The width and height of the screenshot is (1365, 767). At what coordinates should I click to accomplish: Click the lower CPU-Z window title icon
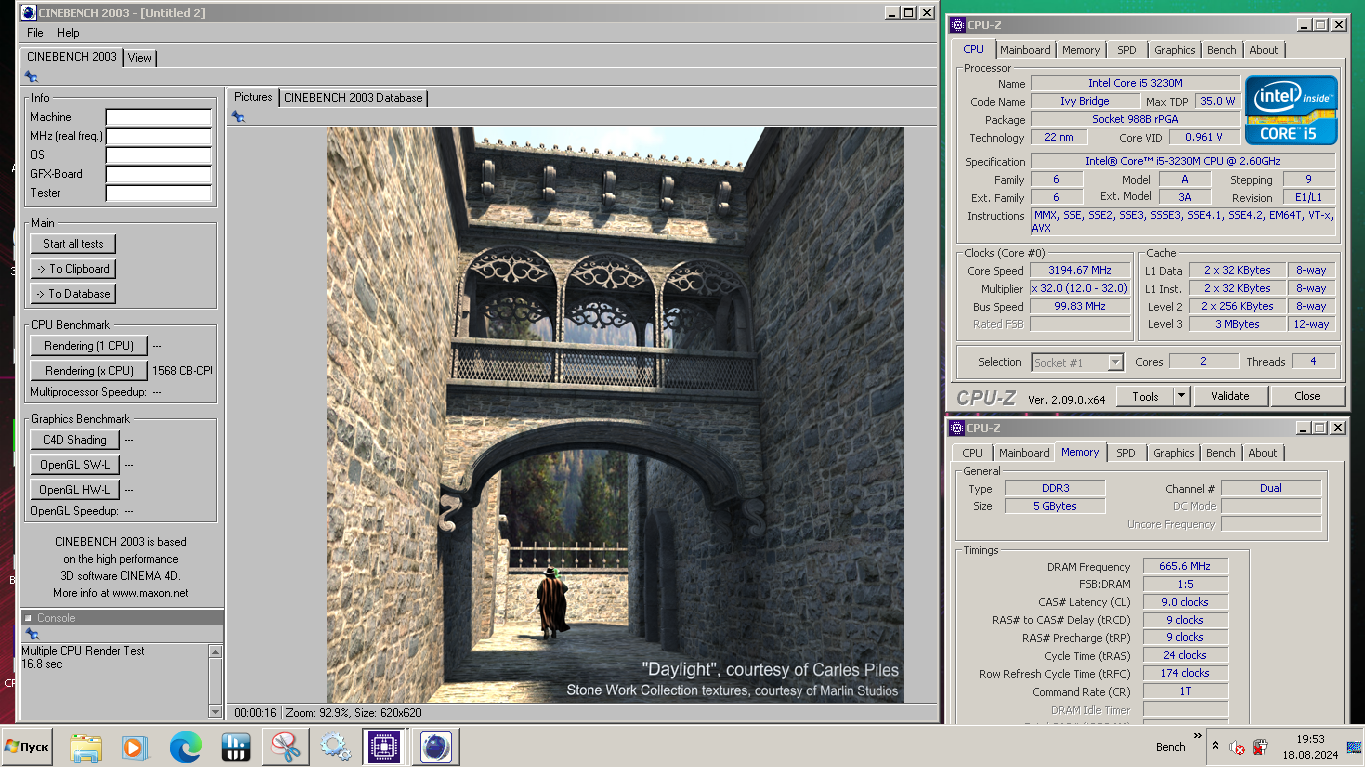tap(956, 427)
